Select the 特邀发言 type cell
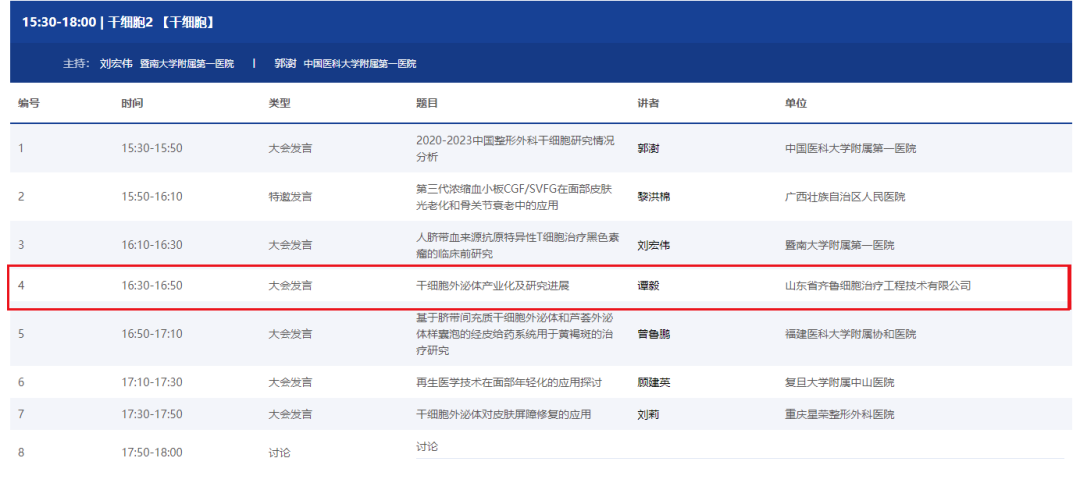Viewport: 1080px width, 497px height. tap(290, 197)
